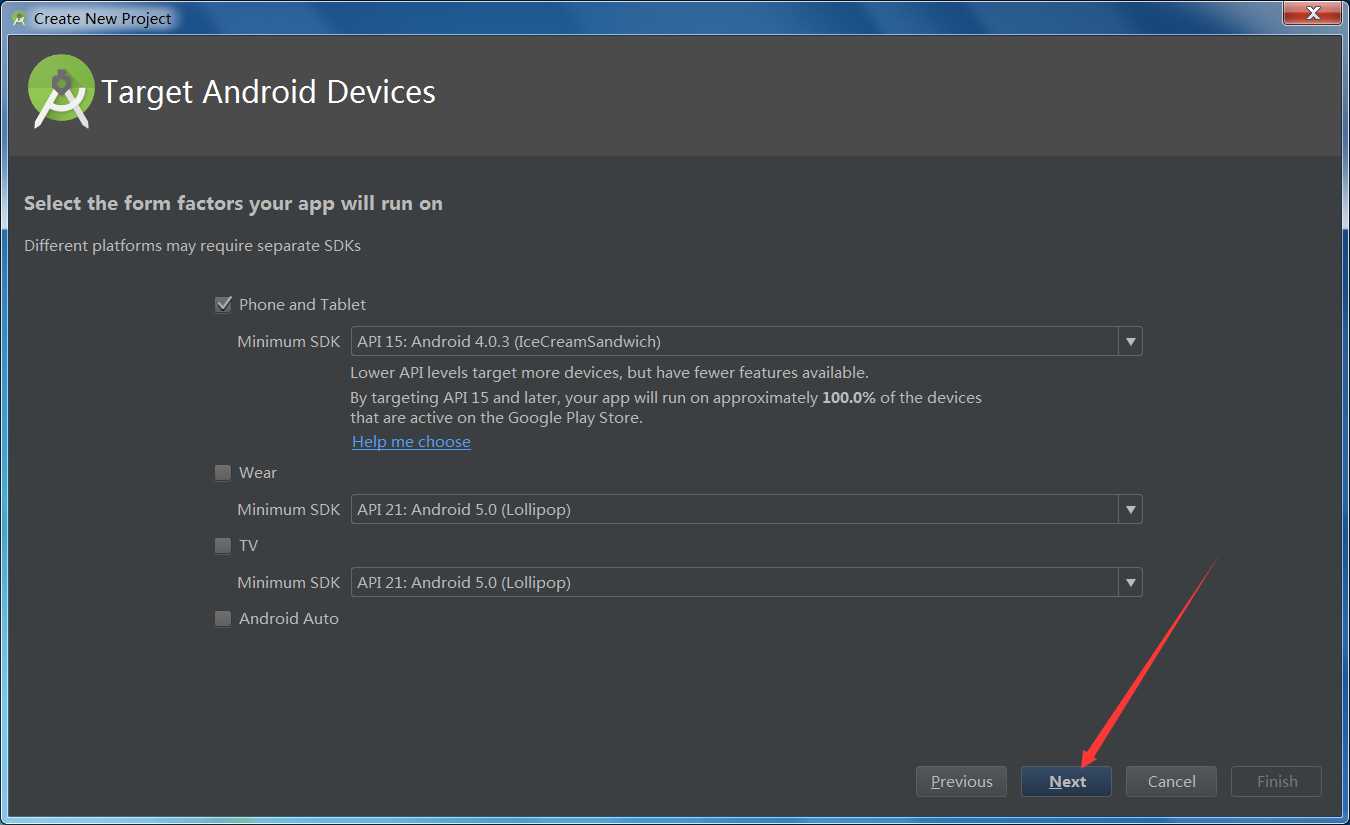Open the TV Minimum SDK dropdown arrow
The image size is (1350, 825).
pyautogui.click(x=1130, y=583)
